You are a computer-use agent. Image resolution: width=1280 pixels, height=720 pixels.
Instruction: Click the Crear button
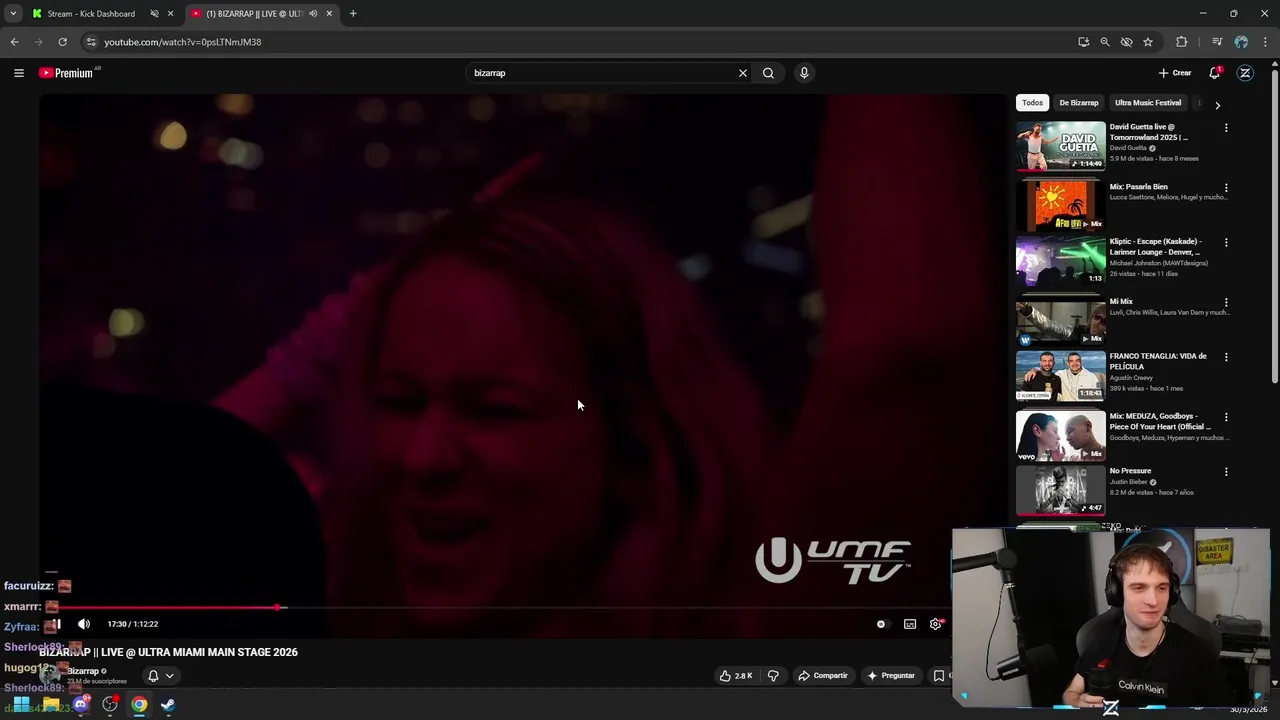pos(1175,73)
